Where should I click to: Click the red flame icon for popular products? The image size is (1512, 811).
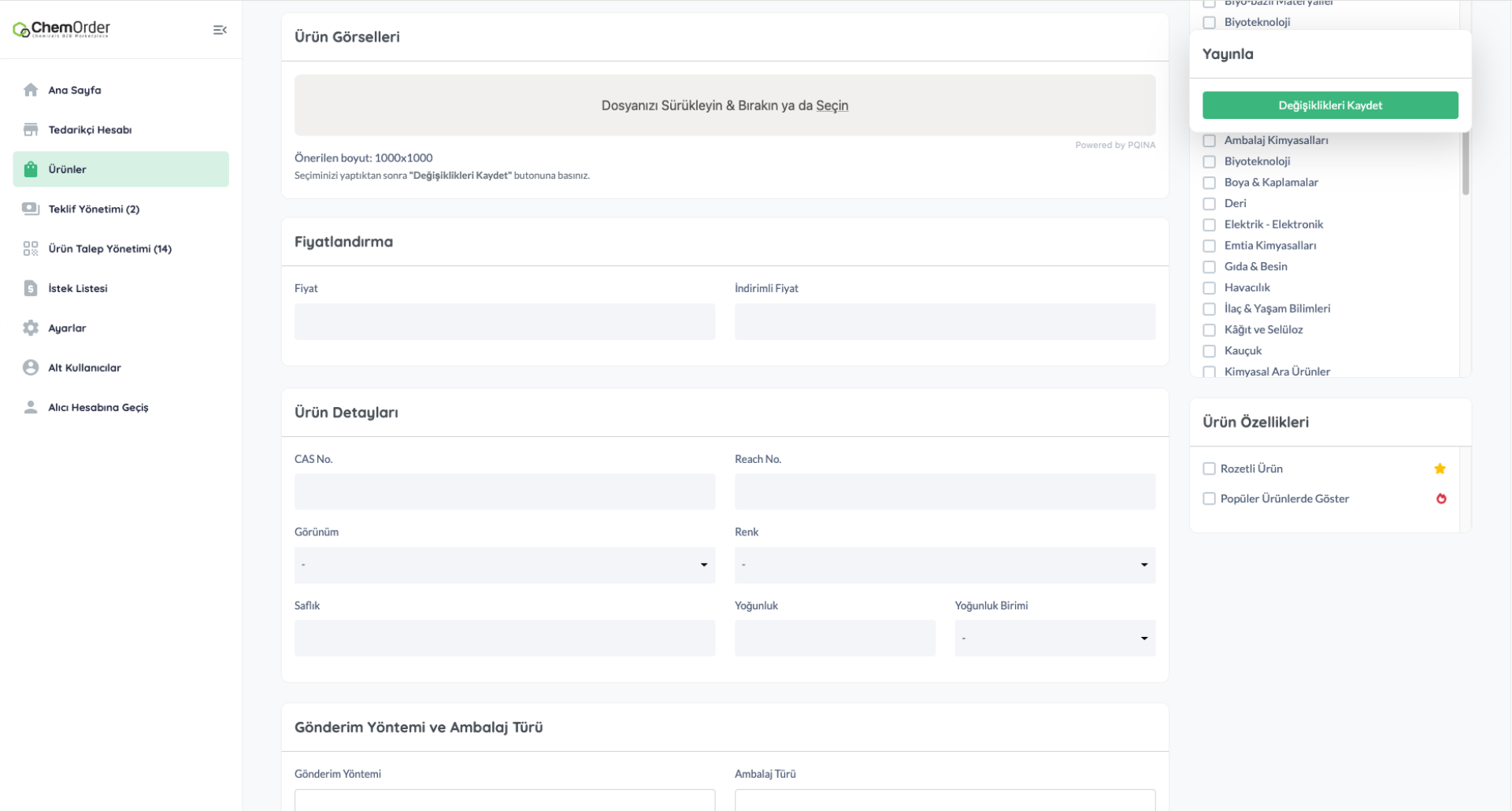[1440, 498]
